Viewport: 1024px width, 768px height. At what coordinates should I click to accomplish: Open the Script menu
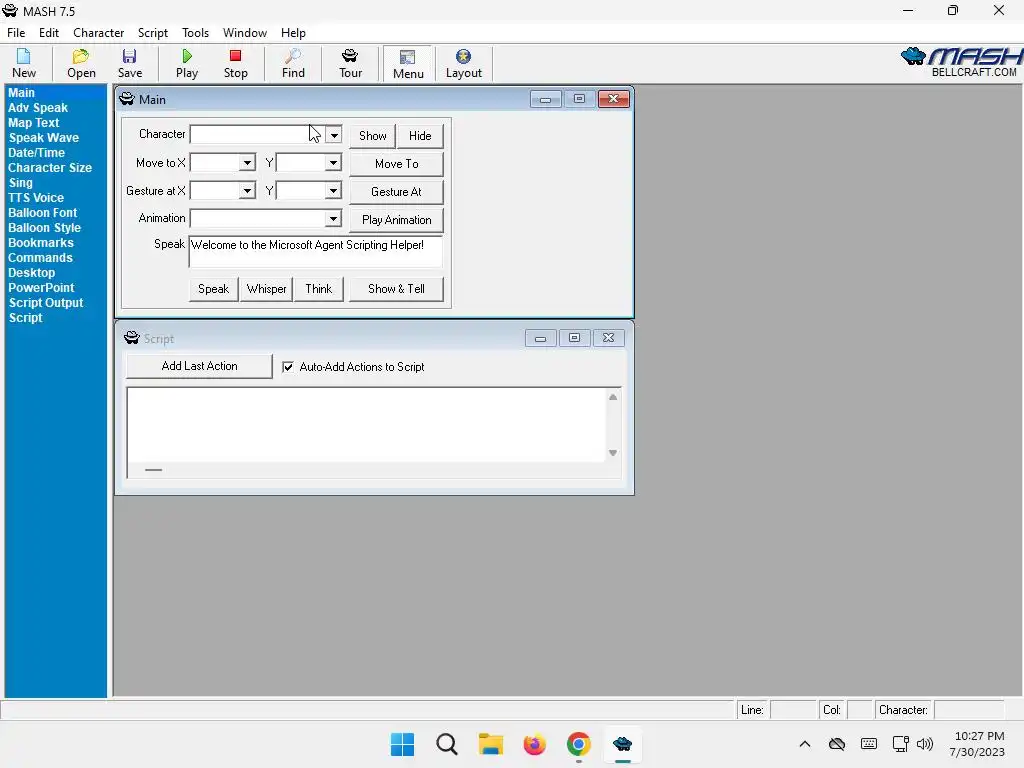153,33
